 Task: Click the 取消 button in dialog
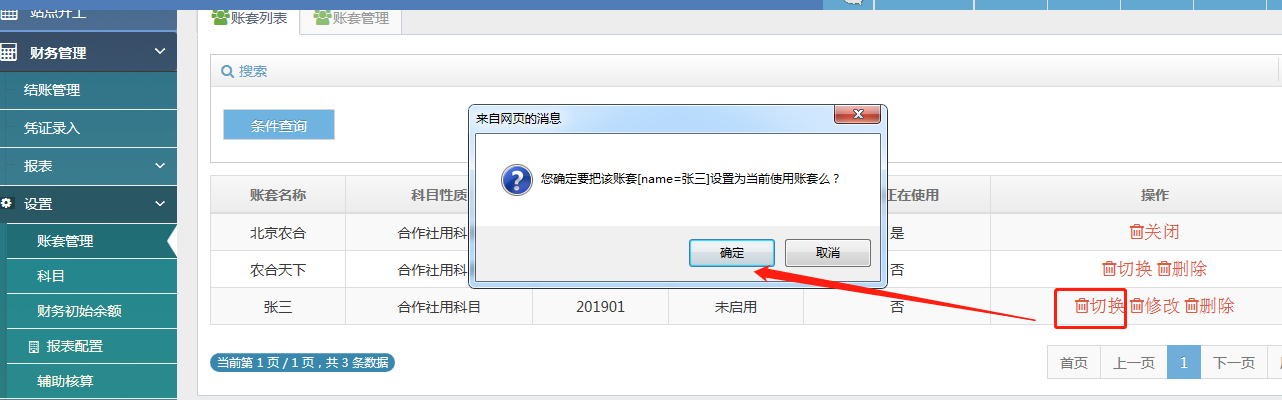(x=827, y=253)
